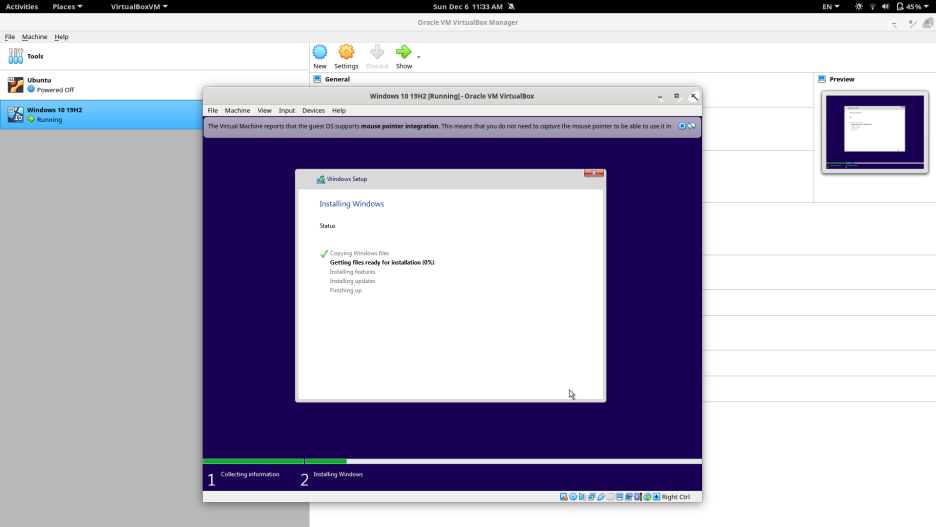Click shared folders status icon

tap(610, 497)
